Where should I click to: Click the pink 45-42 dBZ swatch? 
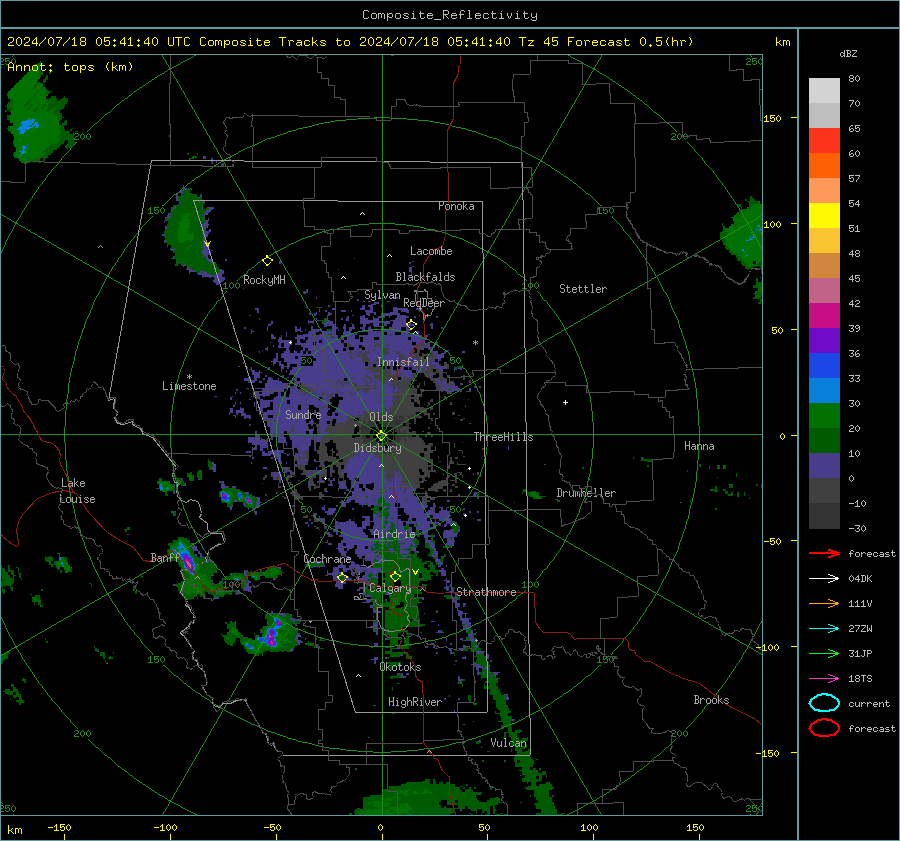[x=824, y=291]
